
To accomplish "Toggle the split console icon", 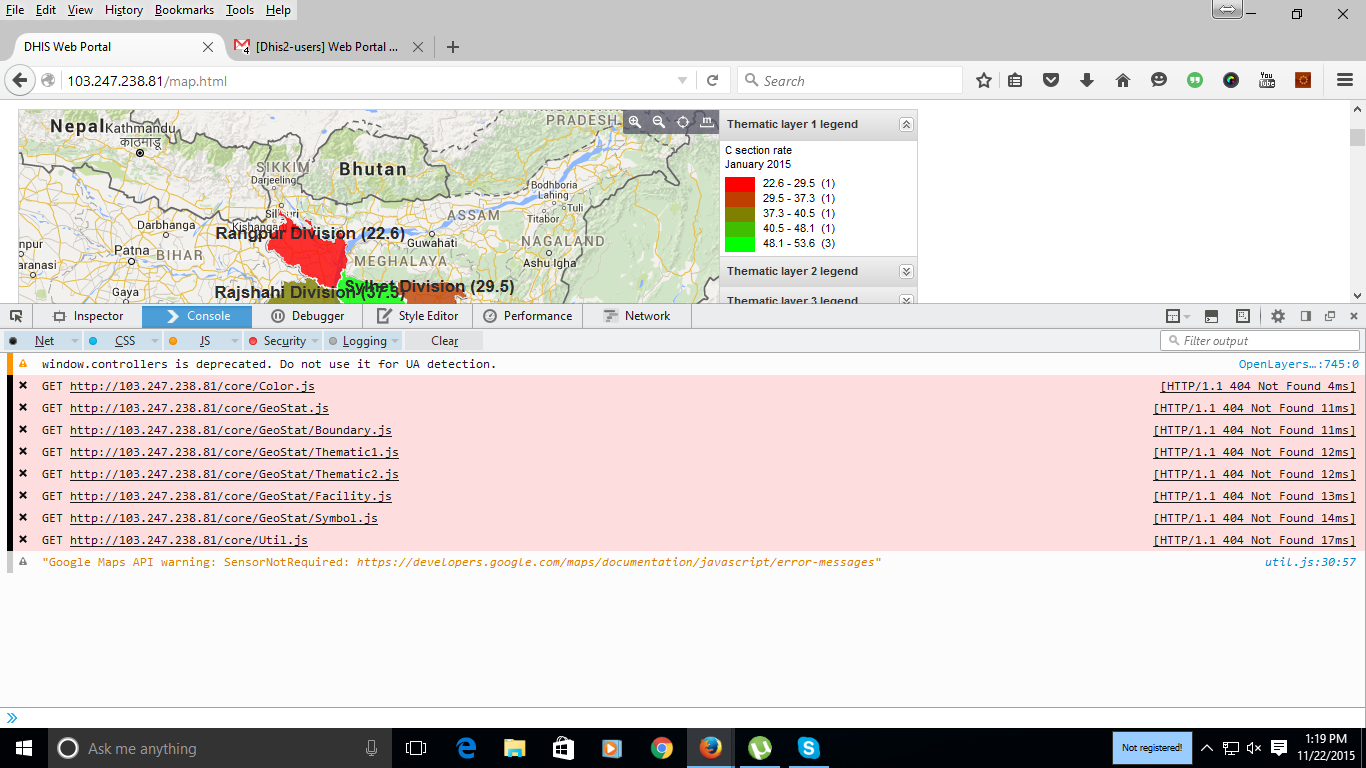I will click(x=1211, y=316).
